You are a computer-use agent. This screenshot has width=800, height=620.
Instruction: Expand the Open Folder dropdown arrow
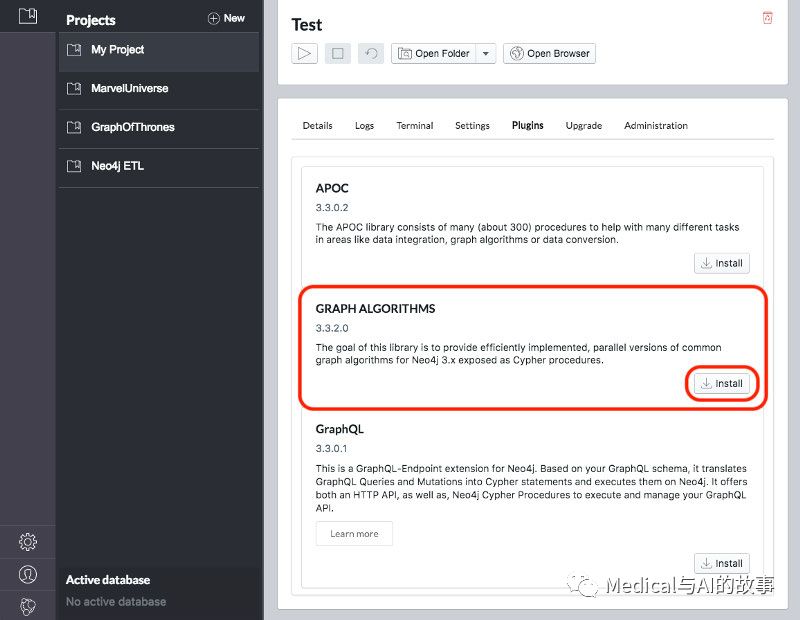(x=486, y=53)
